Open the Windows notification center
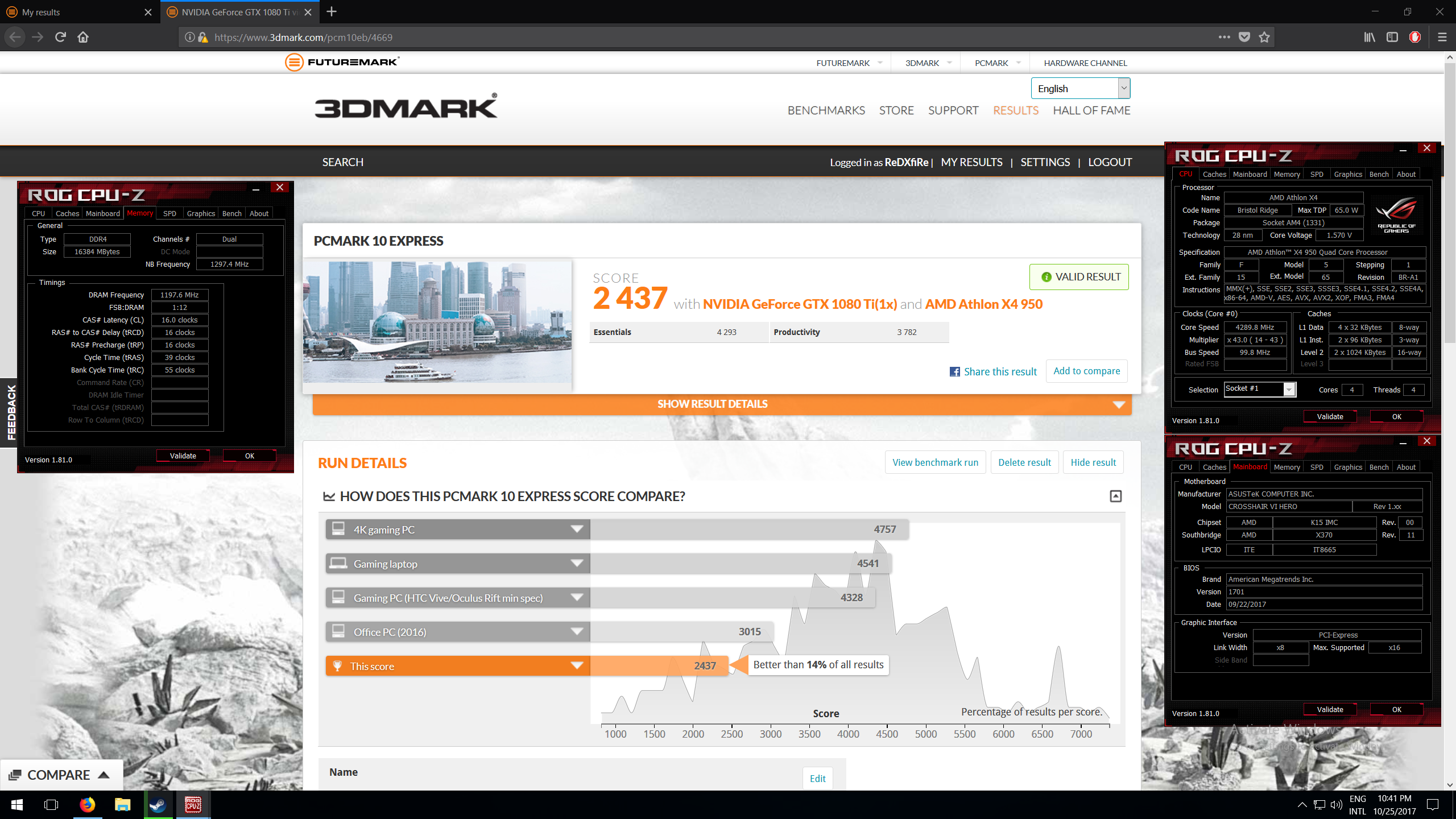Screen dimensions: 1456x819 pos(1433,805)
